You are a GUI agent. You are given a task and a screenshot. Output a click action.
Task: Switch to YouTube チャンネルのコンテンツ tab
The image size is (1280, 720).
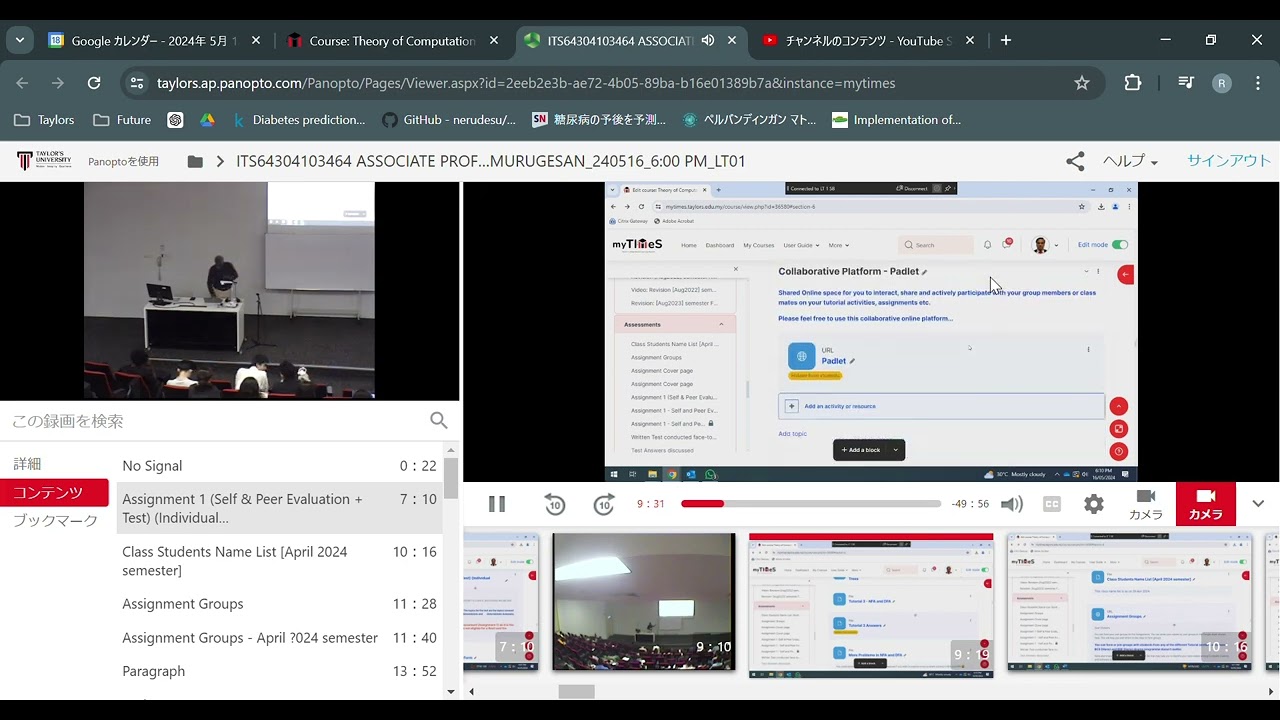pyautogui.click(x=868, y=41)
